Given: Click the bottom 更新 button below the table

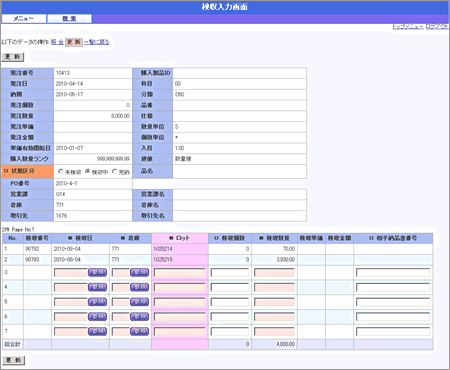Looking at the screenshot, I should pyautogui.click(x=13, y=360).
